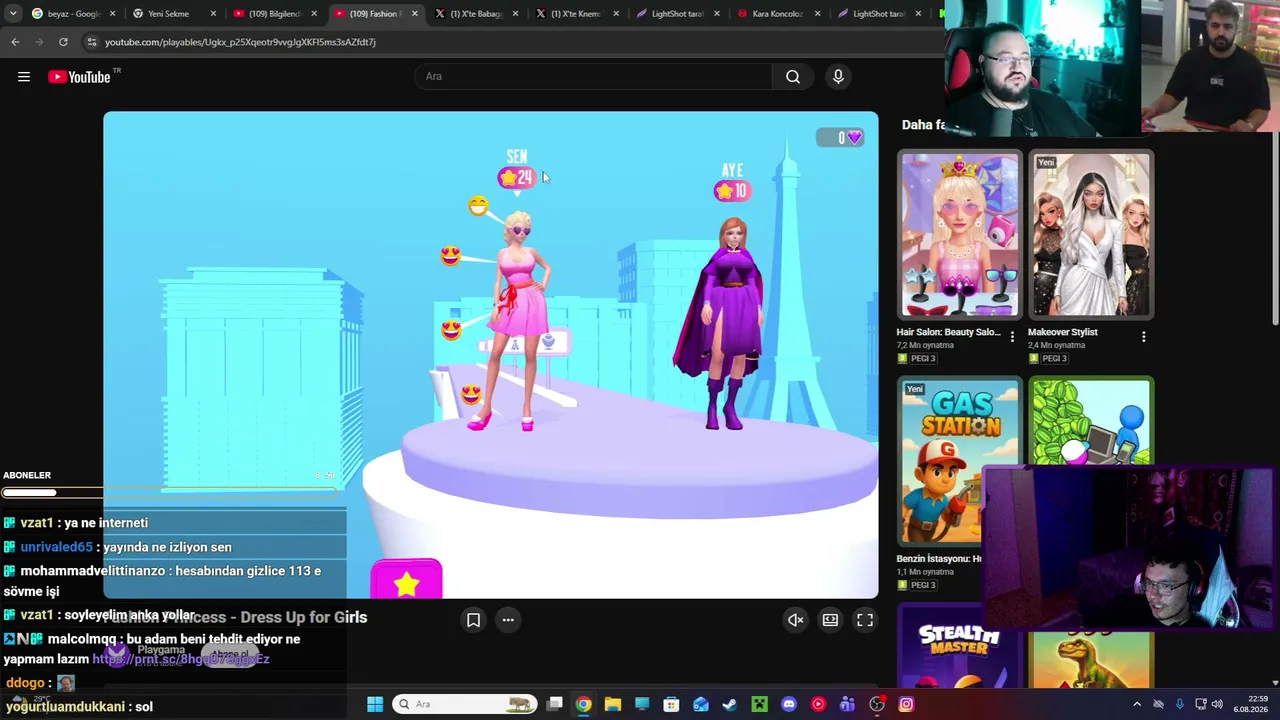Reload the page with refresh button
This screenshot has width=1280, height=720.
pos(63,42)
